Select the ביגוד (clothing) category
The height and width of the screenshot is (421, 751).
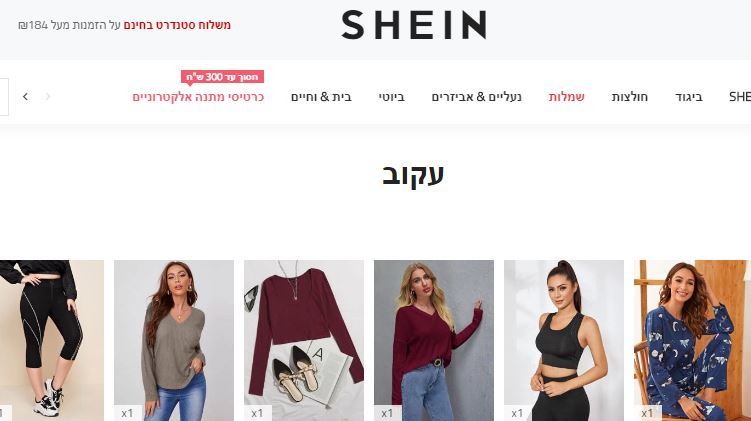[689, 97]
